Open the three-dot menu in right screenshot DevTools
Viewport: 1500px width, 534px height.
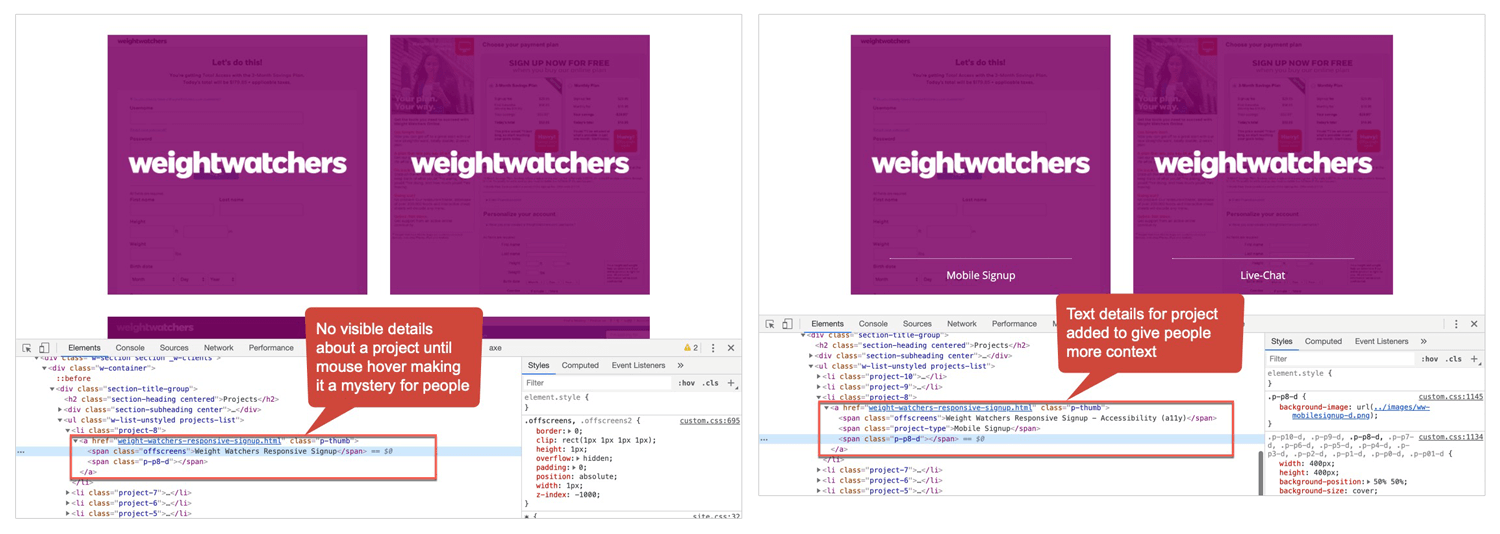click(1456, 324)
